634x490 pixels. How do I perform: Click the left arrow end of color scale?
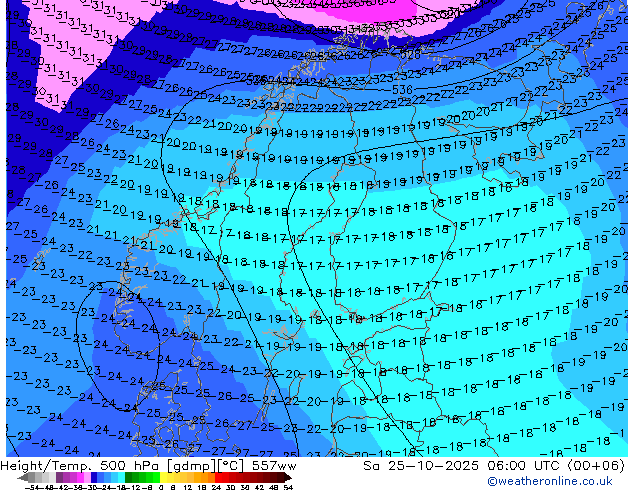pos(23,477)
